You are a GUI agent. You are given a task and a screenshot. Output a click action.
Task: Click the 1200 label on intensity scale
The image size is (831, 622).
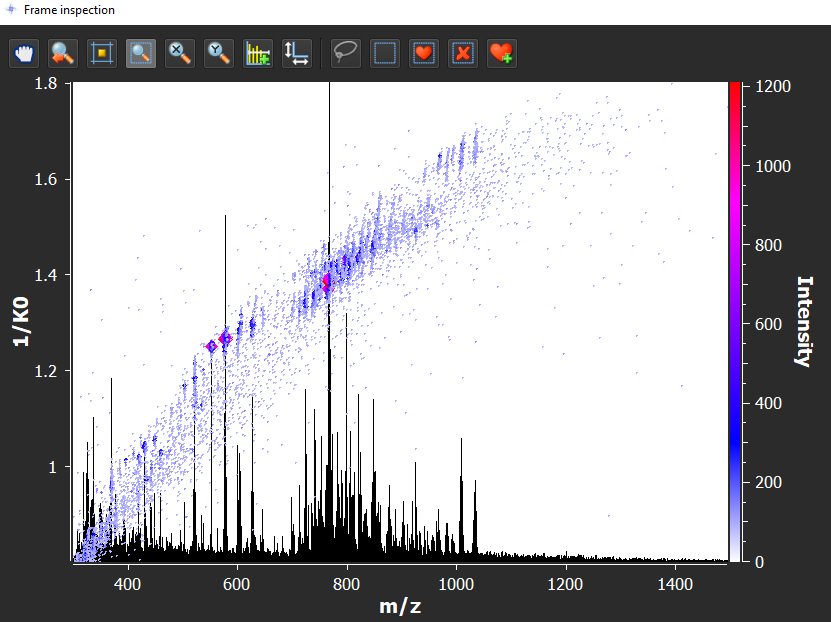(773, 86)
